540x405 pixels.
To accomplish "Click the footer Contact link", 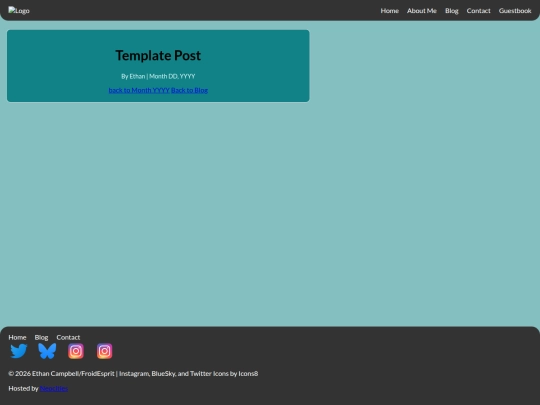I will pos(68,337).
